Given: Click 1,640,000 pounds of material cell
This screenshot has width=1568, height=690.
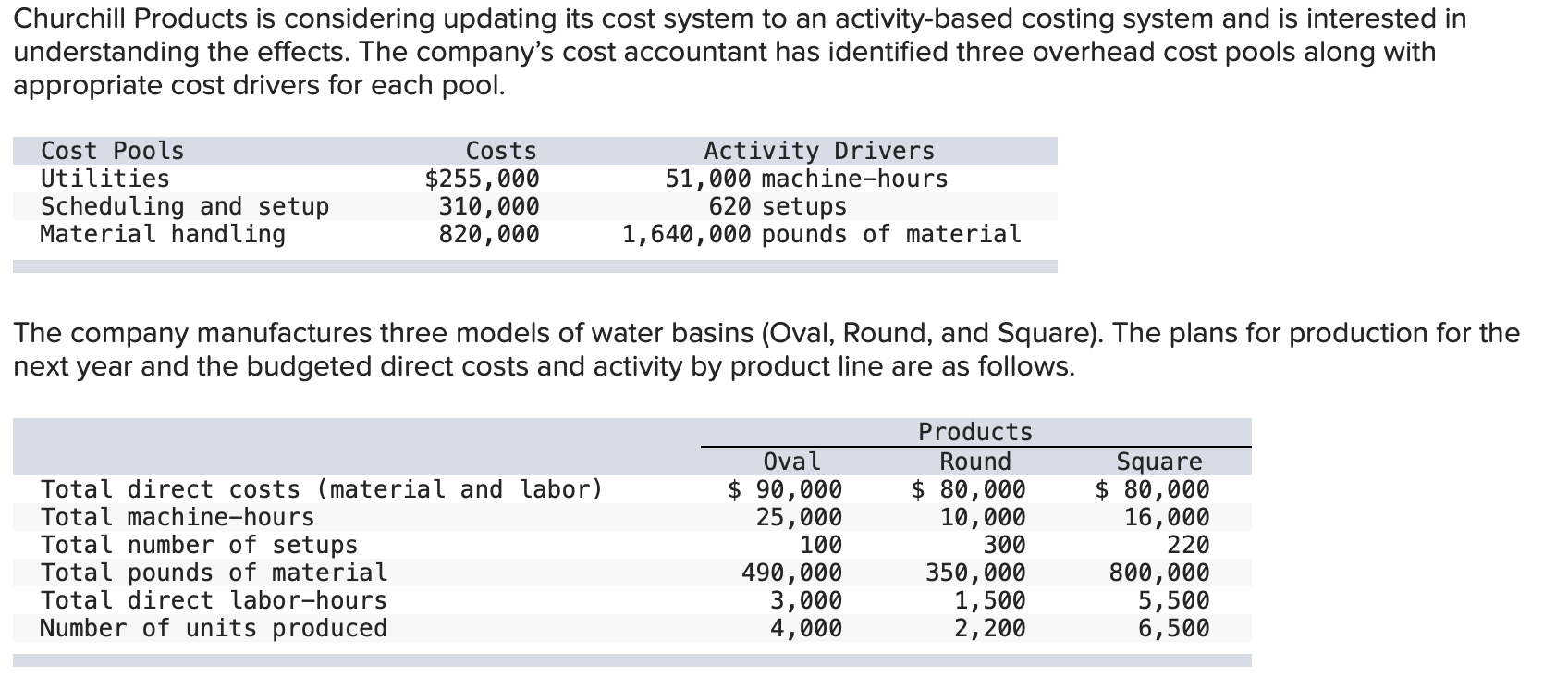Looking at the screenshot, I should tap(822, 234).
